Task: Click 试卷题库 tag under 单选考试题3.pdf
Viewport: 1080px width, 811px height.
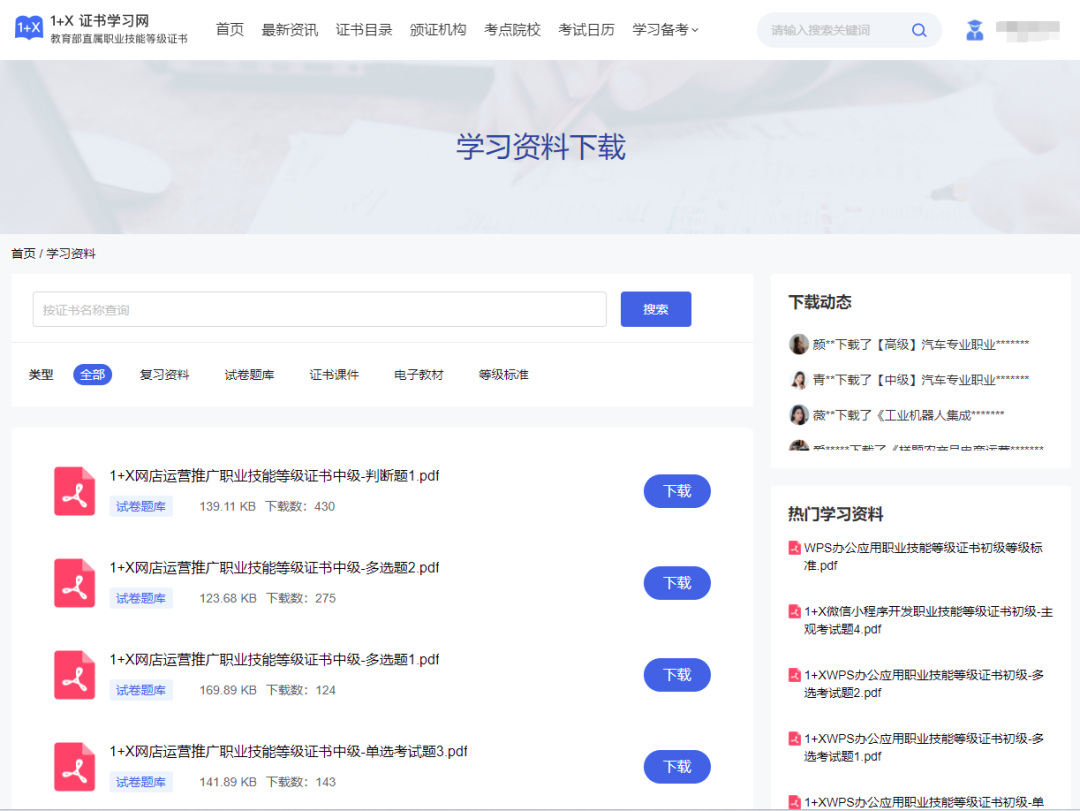Action: 141,781
